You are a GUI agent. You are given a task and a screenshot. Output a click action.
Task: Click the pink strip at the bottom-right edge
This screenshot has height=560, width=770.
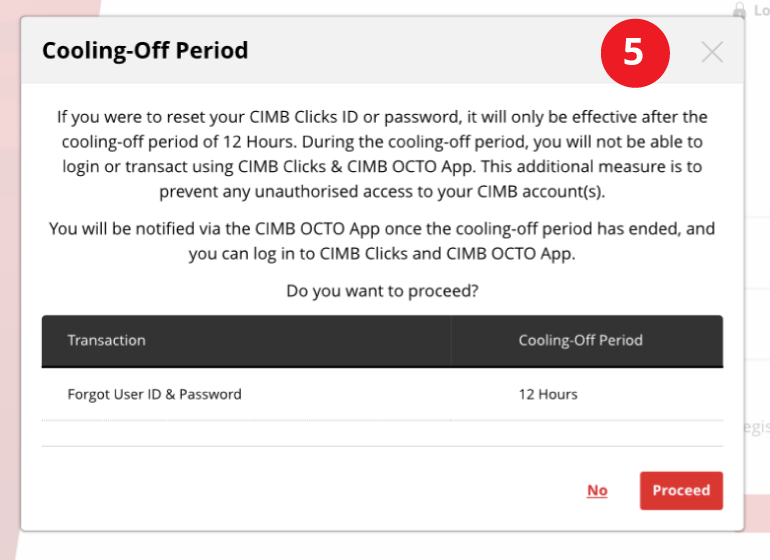point(757,513)
